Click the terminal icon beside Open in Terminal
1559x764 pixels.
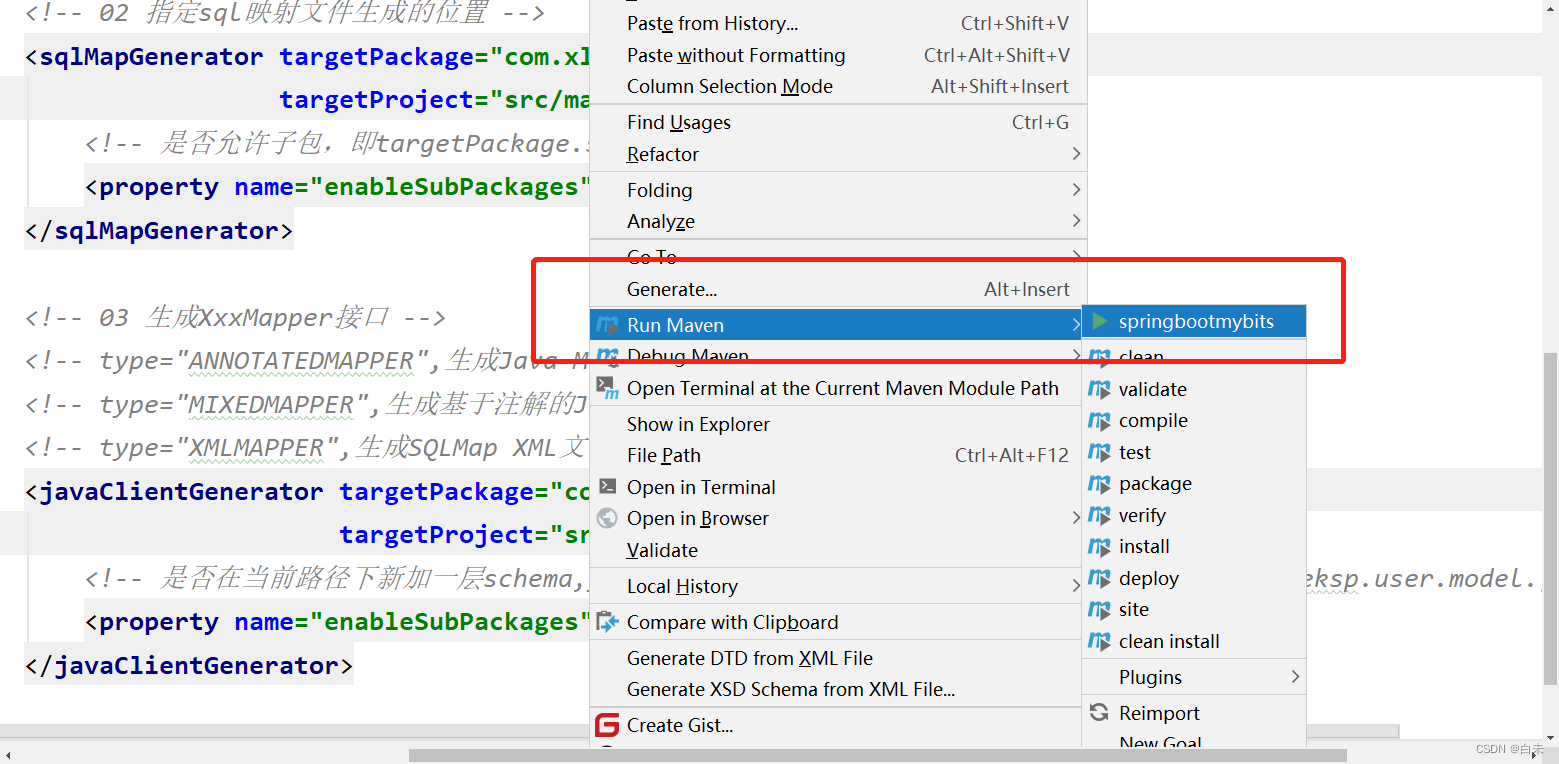(x=608, y=487)
